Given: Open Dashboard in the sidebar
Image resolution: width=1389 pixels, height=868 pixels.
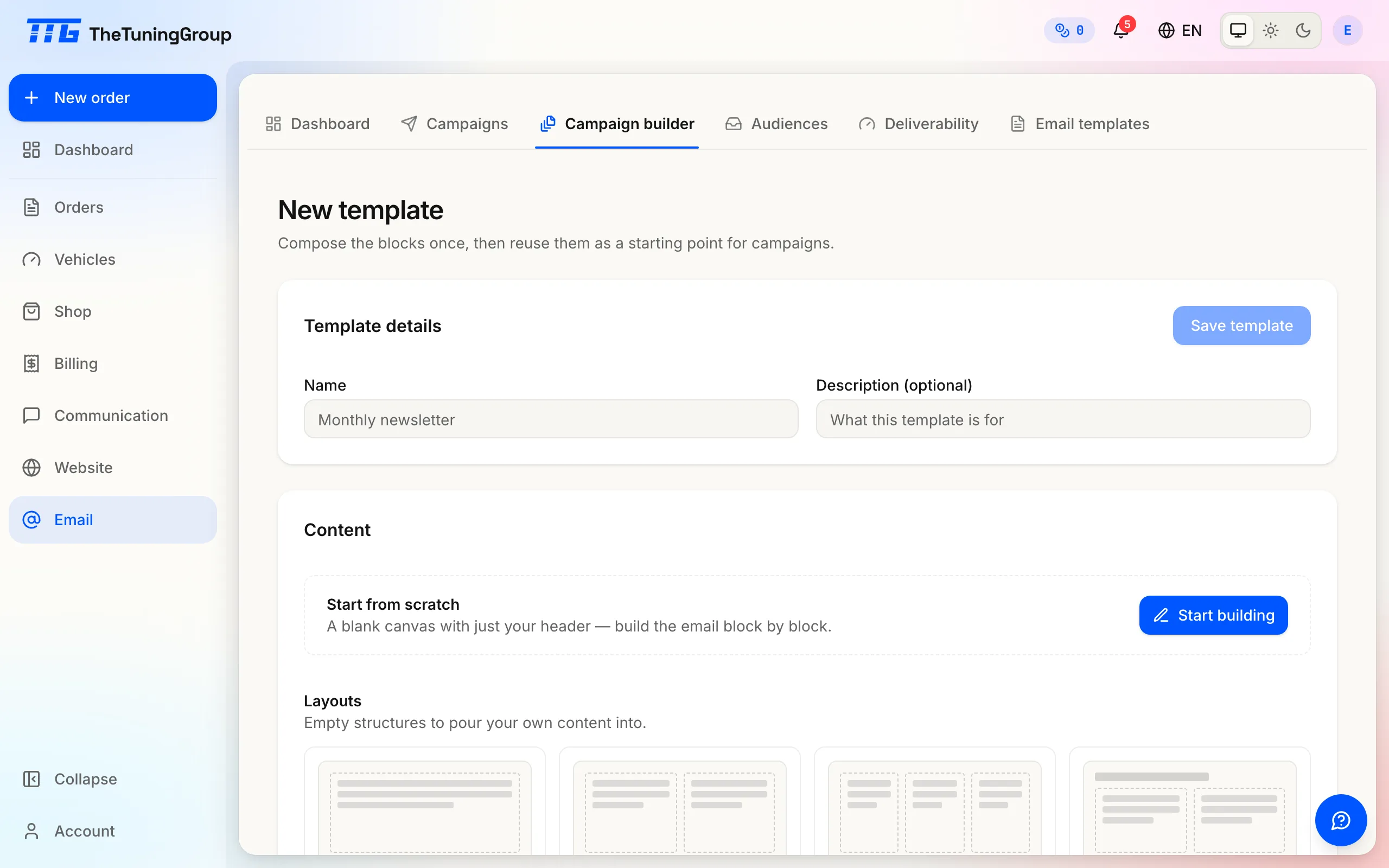Looking at the screenshot, I should pos(112,150).
